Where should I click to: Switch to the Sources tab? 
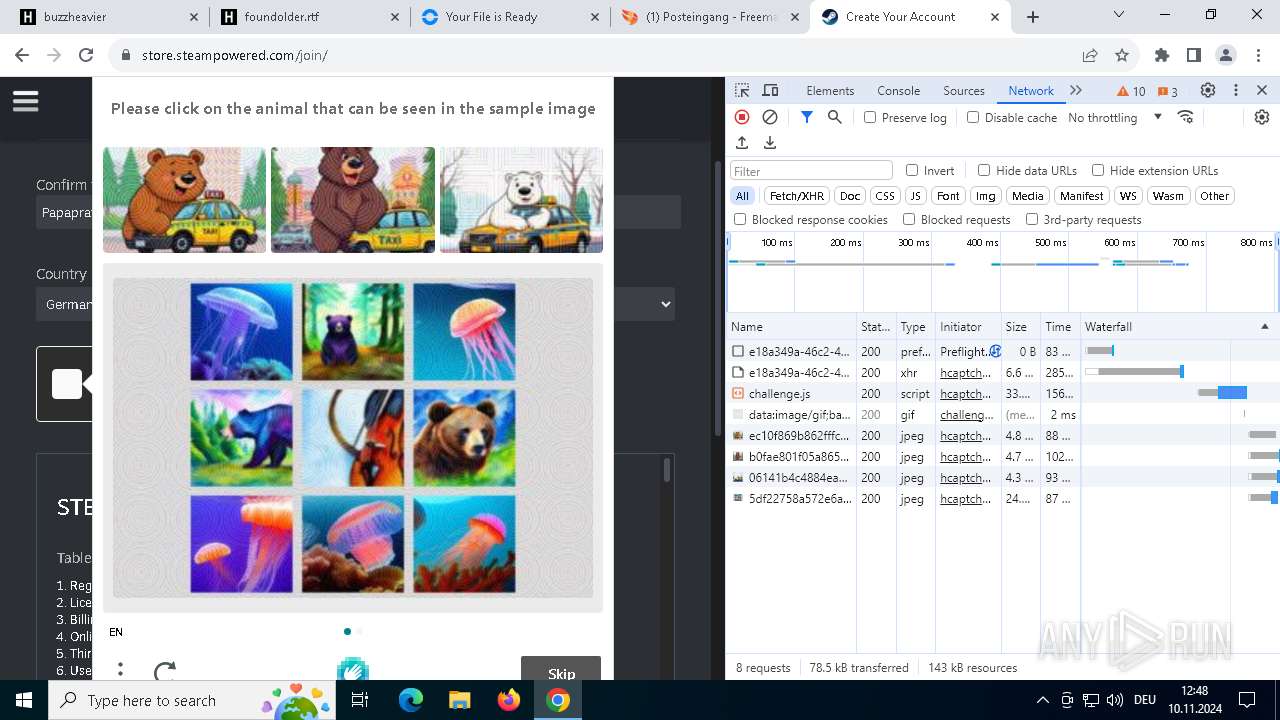964,90
